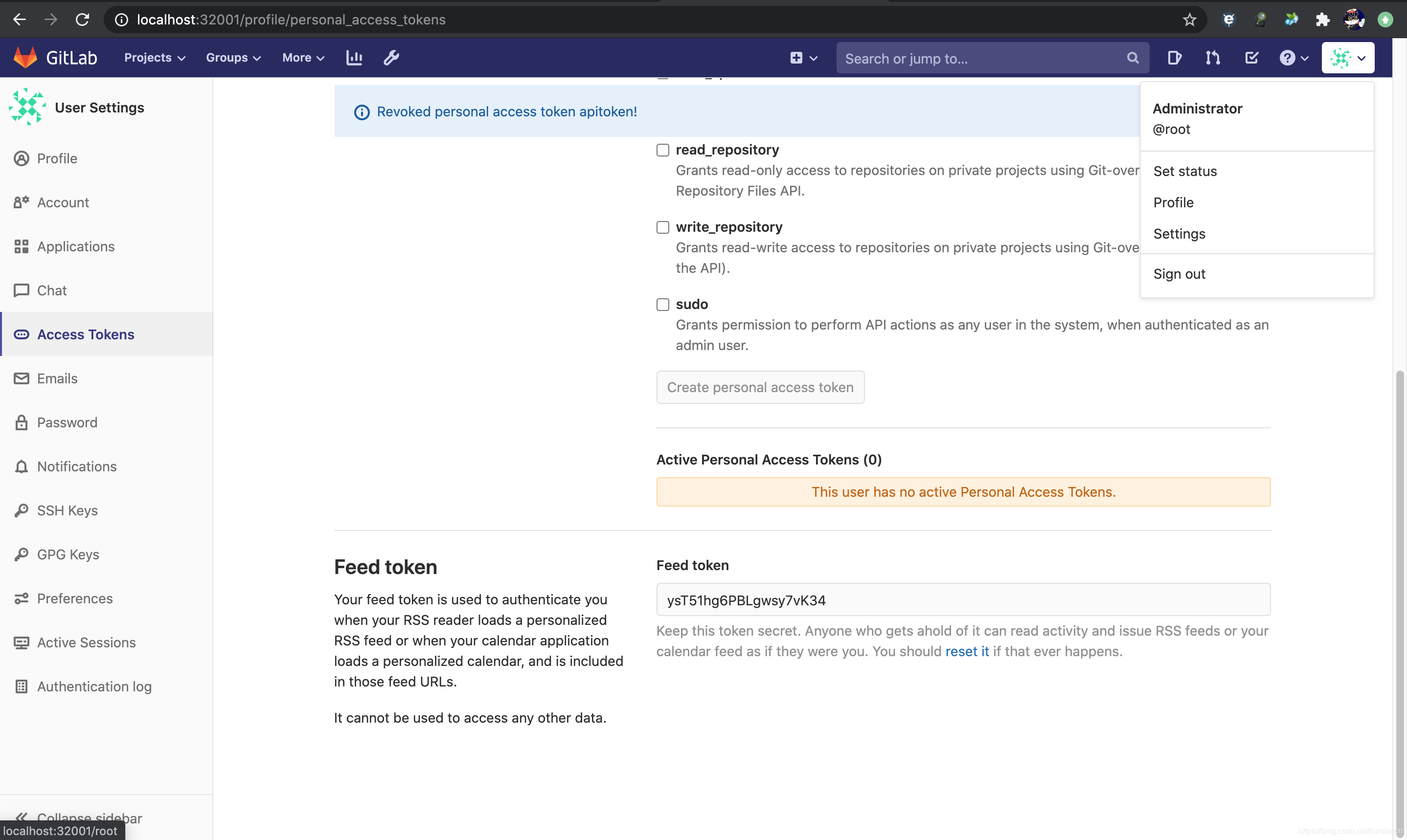Expand the Help dropdown chevron

1305,58
